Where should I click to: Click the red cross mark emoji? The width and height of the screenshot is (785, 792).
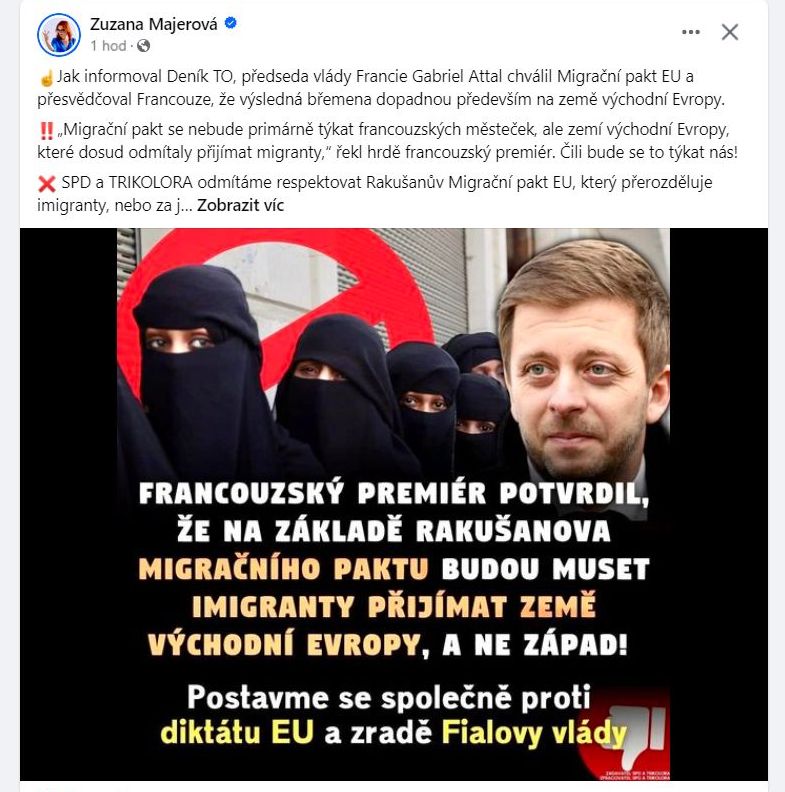click(x=46, y=184)
